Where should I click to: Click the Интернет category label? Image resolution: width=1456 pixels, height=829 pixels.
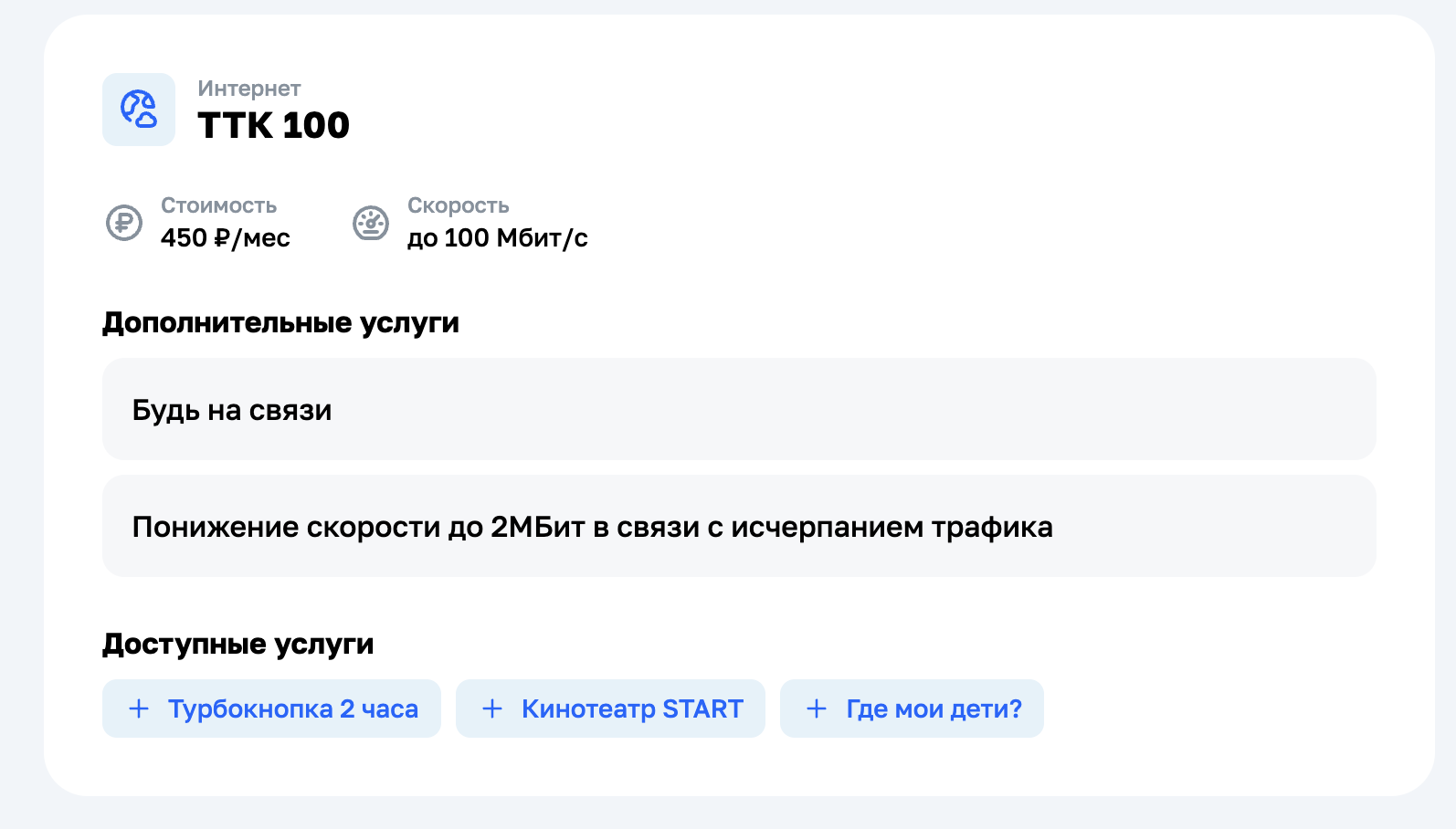(x=249, y=89)
